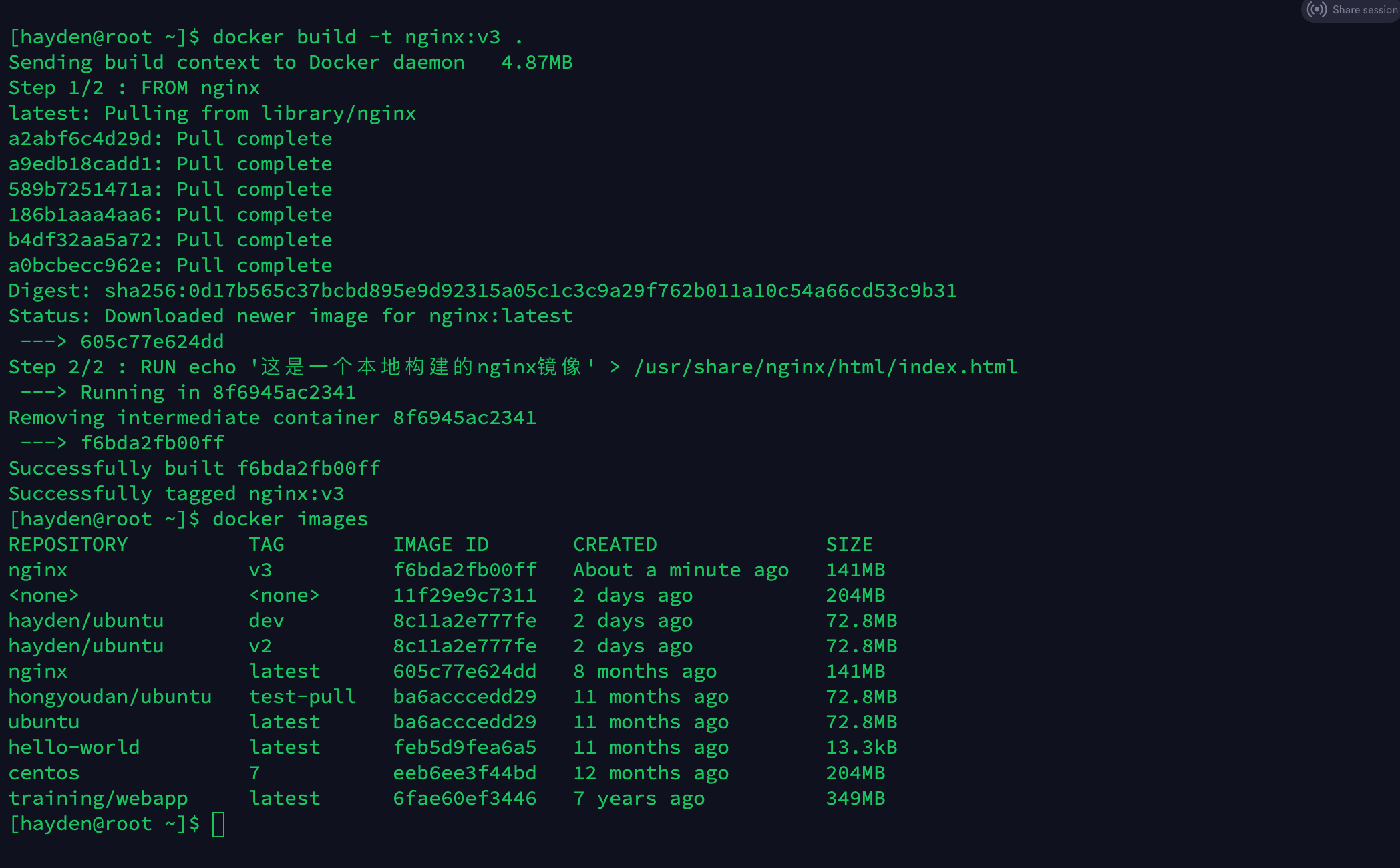The width and height of the screenshot is (1400, 868).
Task: Click image ID 11f29e9c7311
Action: pyautogui.click(x=465, y=596)
